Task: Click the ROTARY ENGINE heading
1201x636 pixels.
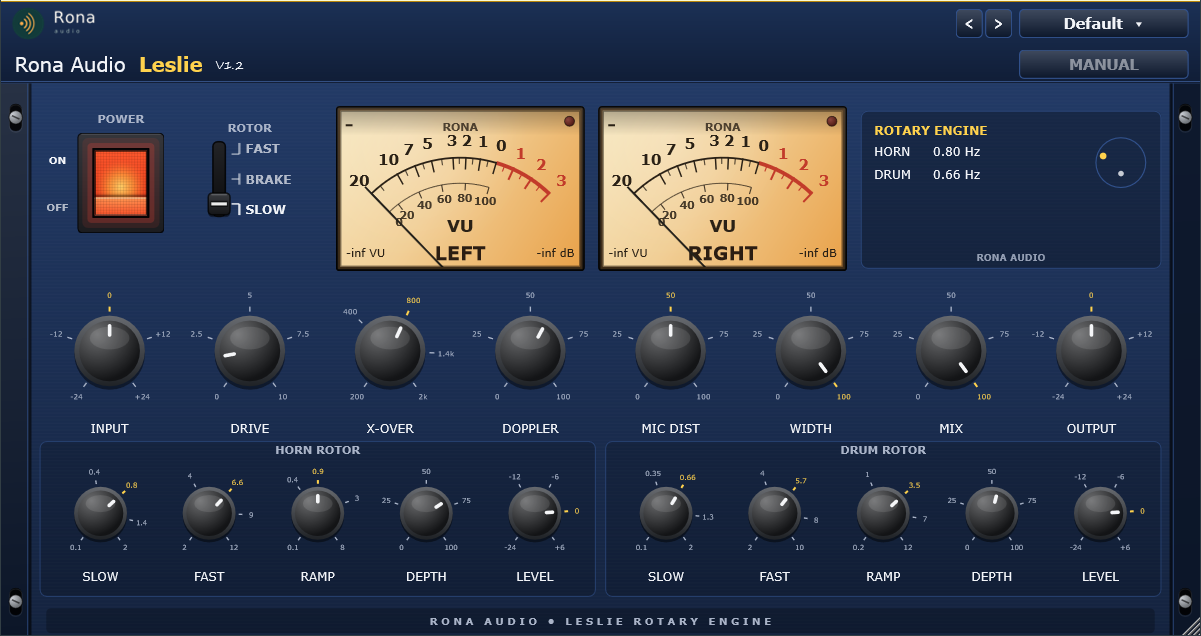Action: coord(931,130)
